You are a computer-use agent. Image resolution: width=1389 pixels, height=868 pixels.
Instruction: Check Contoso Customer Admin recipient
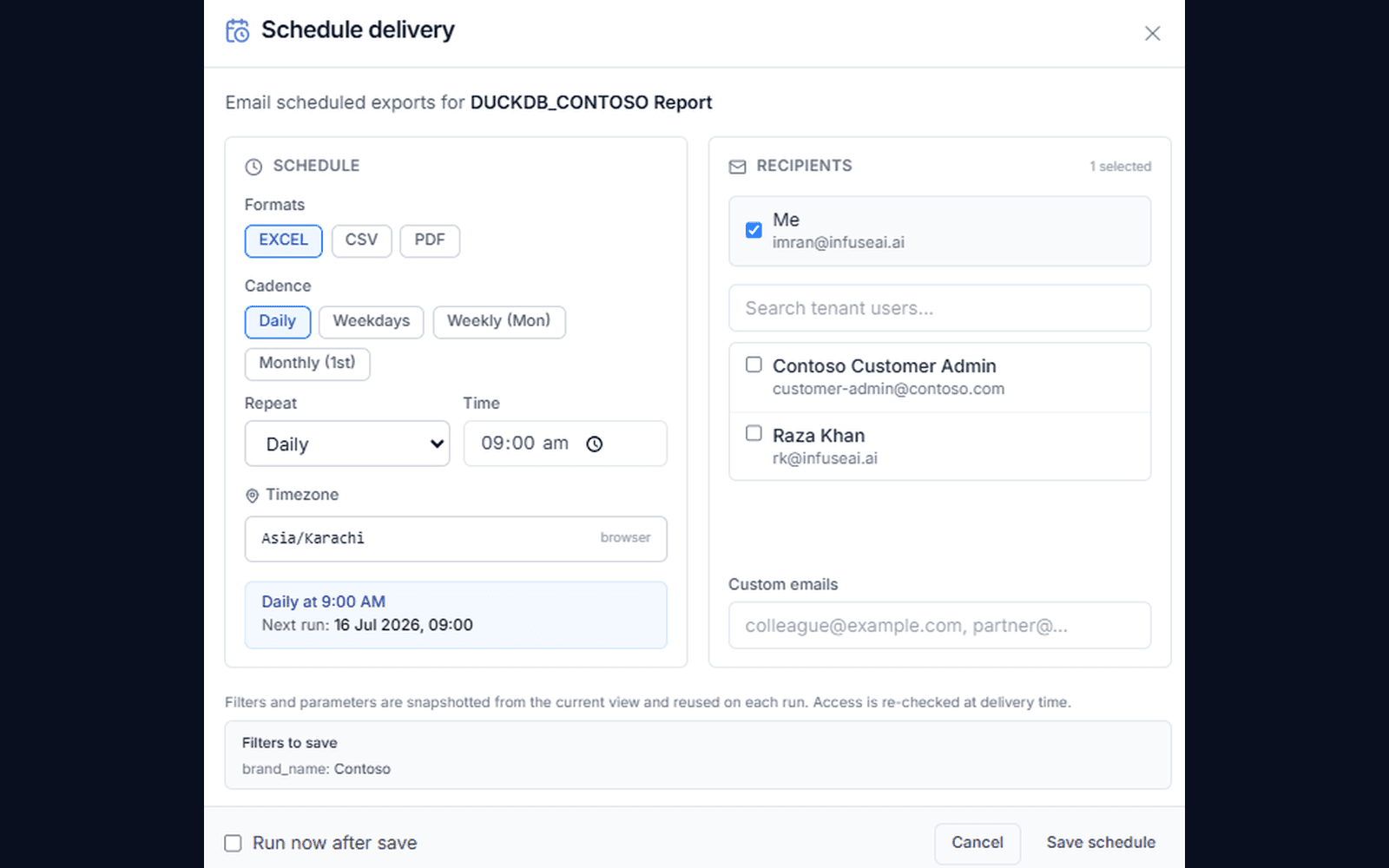tap(754, 365)
